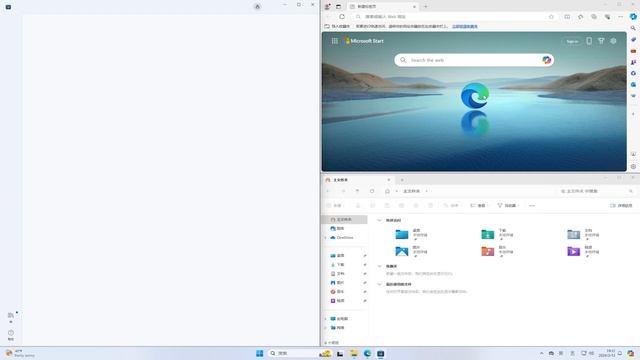Open Copilot icon inside web search box
Screen dimensions: 640x360
(547, 60)
